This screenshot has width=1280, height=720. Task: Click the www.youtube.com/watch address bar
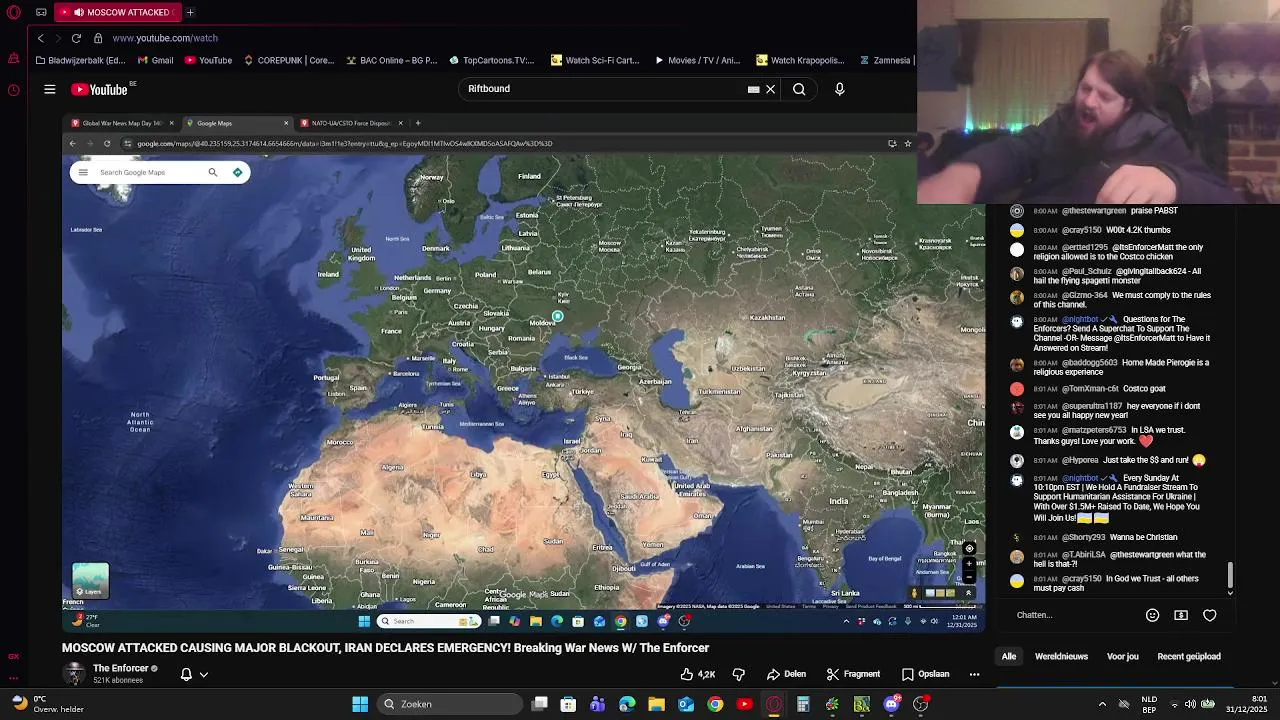pyautogui.click(x=165, y=38)
